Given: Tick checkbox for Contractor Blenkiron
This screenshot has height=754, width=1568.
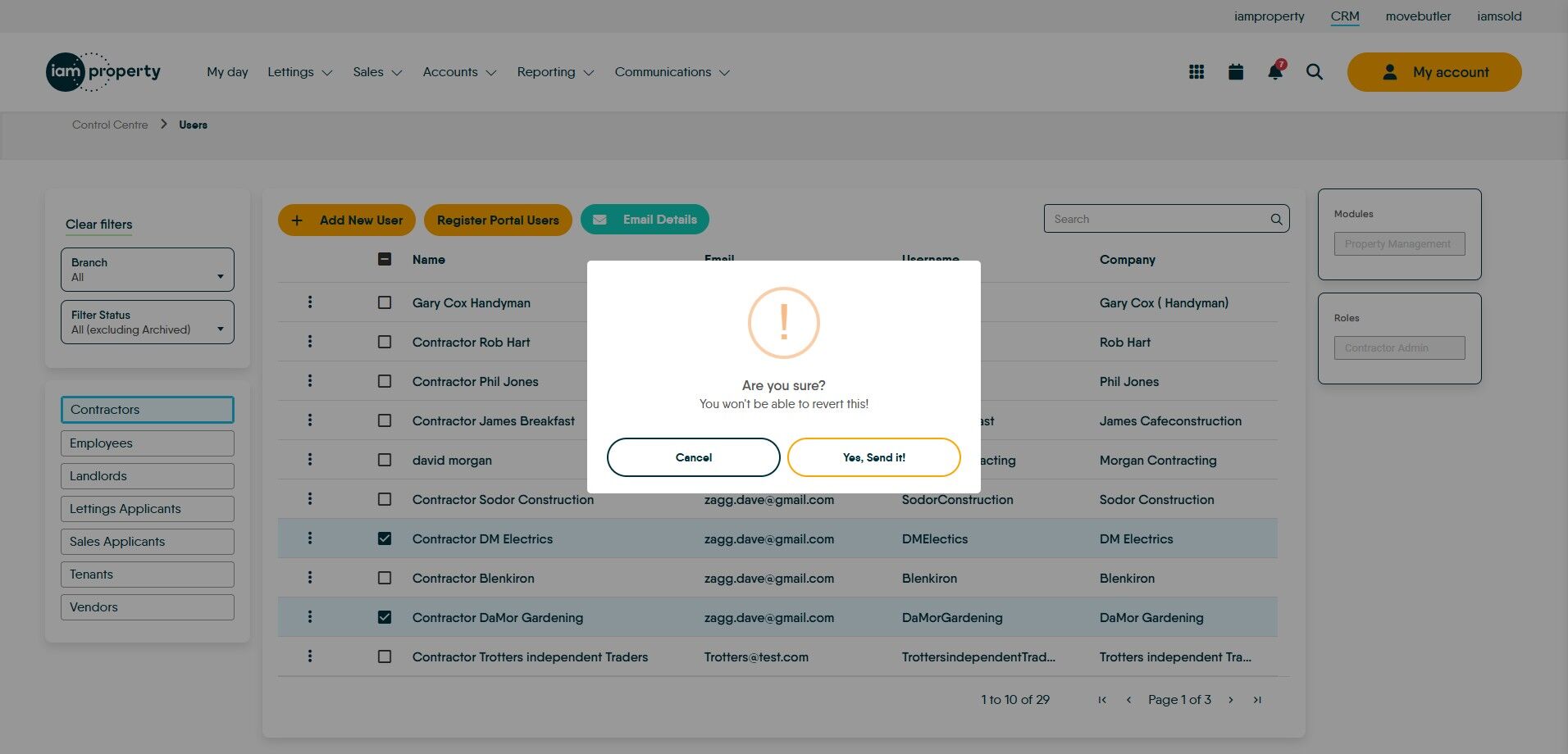Looking at the screenshot, I should 385,578.
